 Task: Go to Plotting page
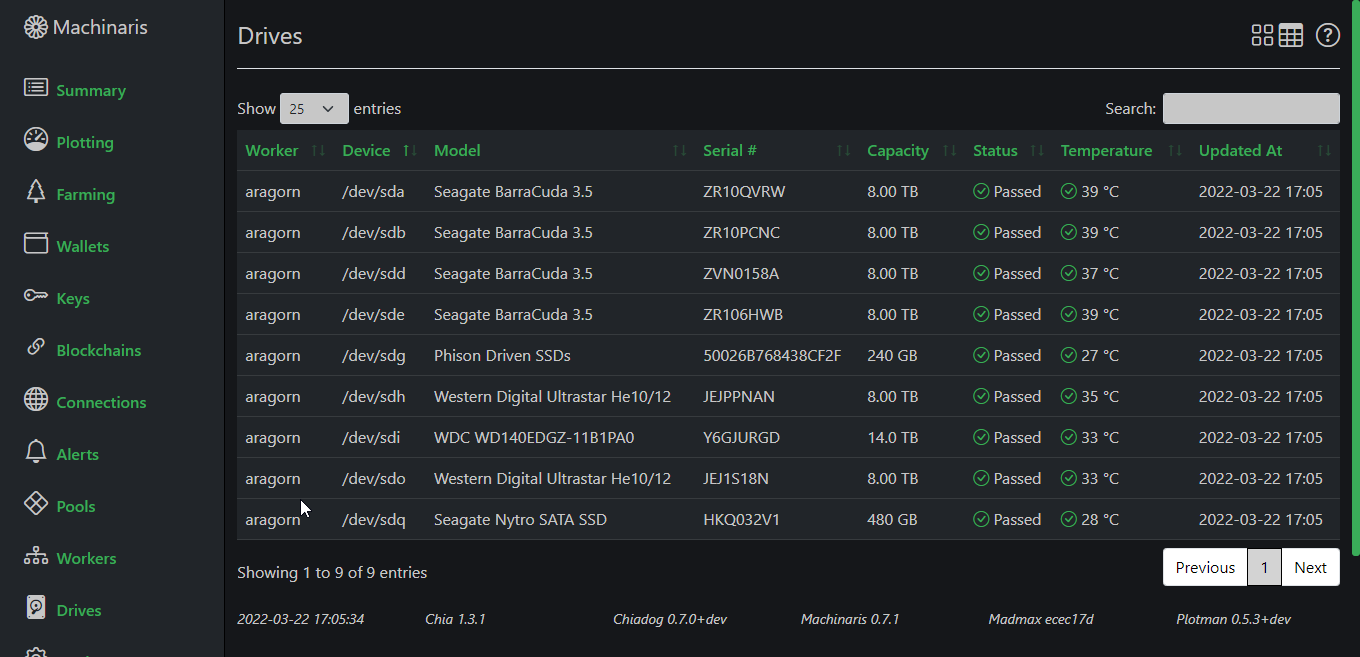tap(85, 142)
